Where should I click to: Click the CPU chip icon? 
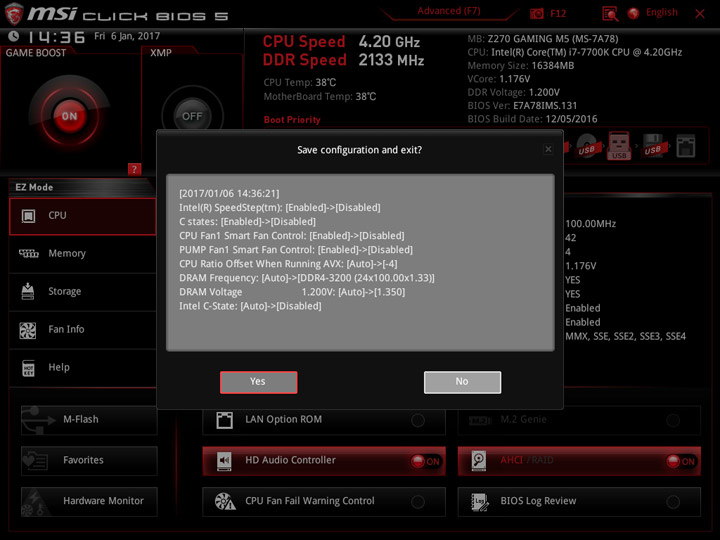(x=28, y=216)
